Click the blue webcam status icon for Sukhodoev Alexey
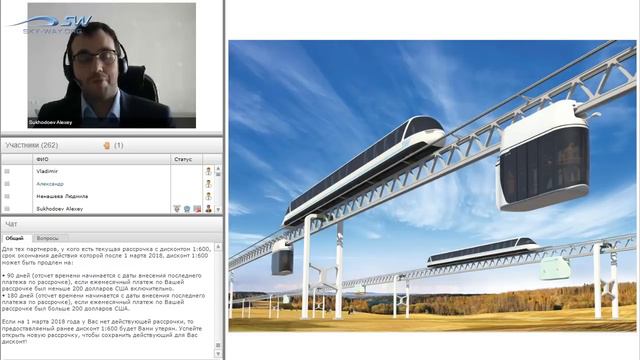This screenshot has width=640, height=360. [x=187, y=209]
